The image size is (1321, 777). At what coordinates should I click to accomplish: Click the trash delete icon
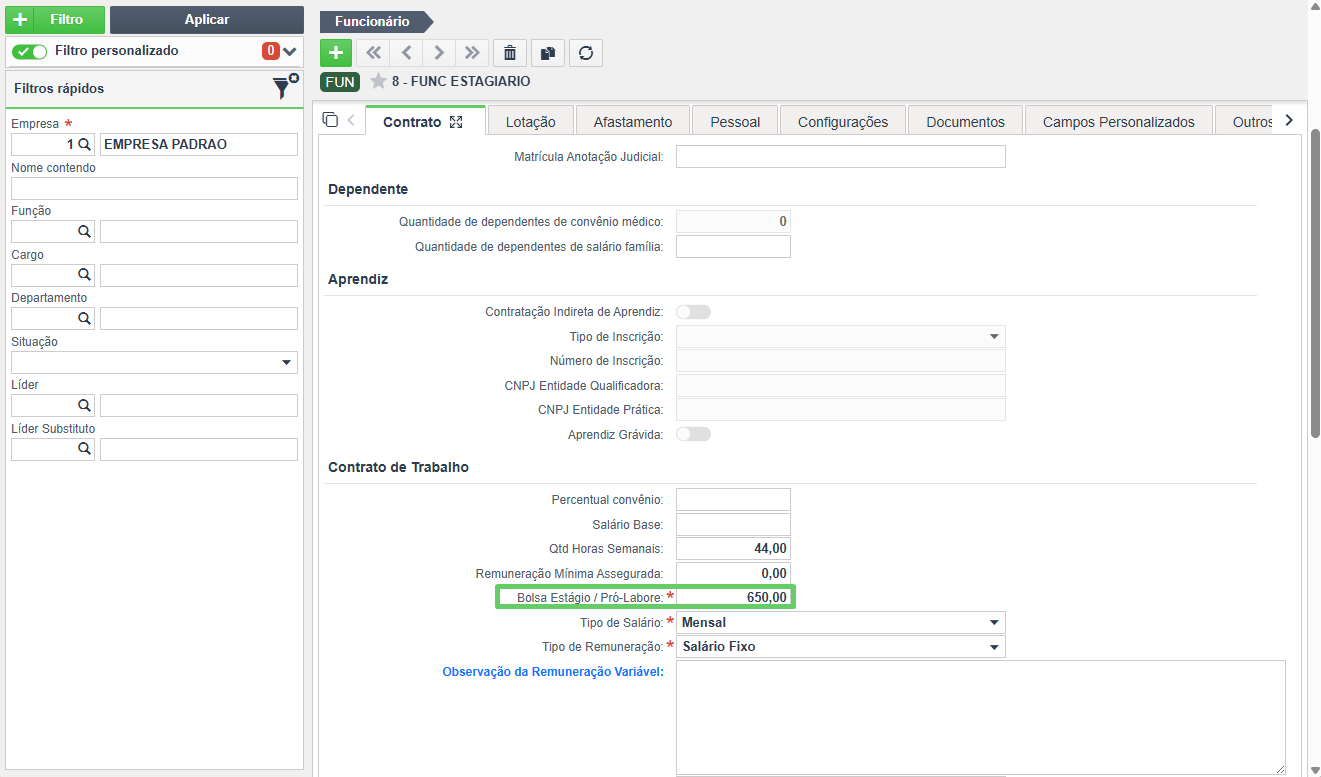(x=510, y=53)
